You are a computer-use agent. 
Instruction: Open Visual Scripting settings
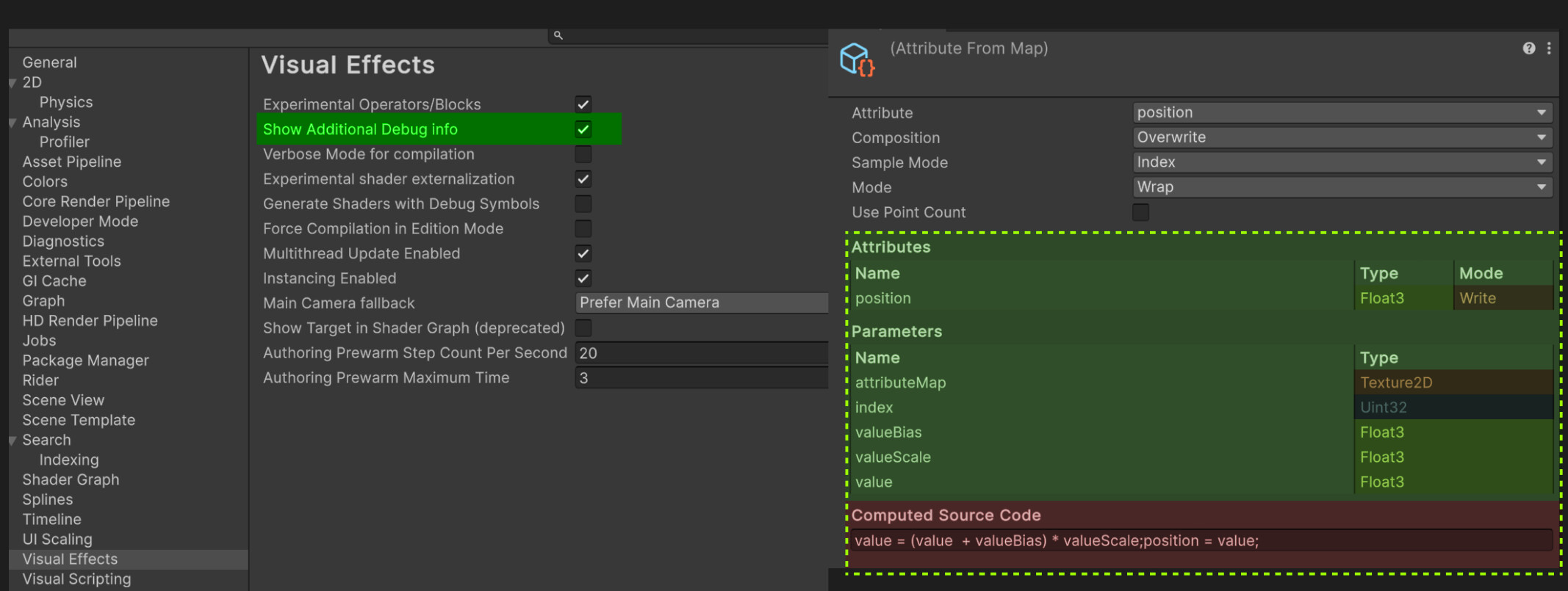click(76, 579)
